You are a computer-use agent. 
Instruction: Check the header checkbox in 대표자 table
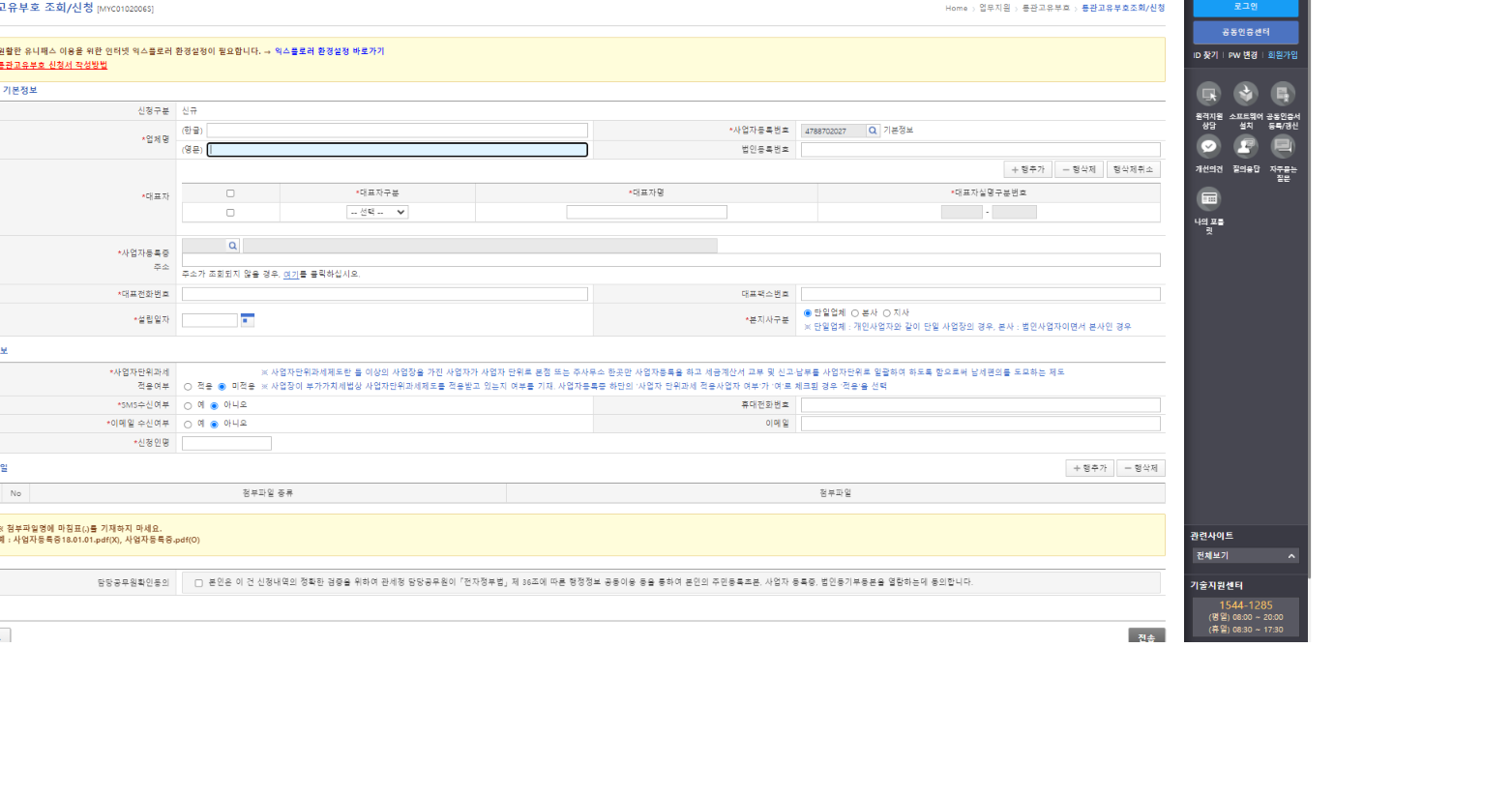point(230,193)
